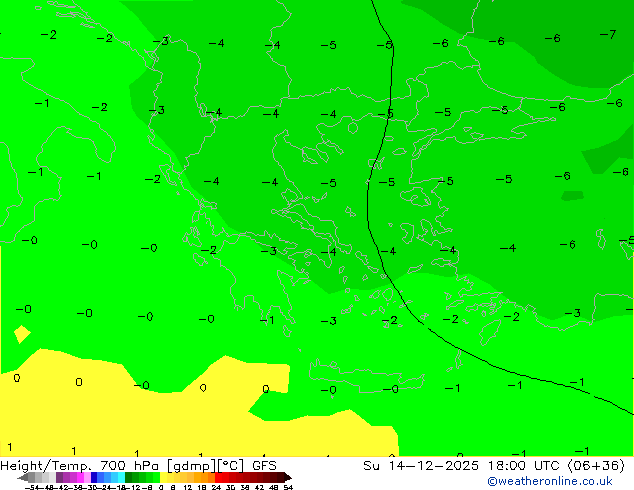Click the 'Height/Temp. 700 hPa' title text
This screenshot has height=490, width=634.
[82, 465]
